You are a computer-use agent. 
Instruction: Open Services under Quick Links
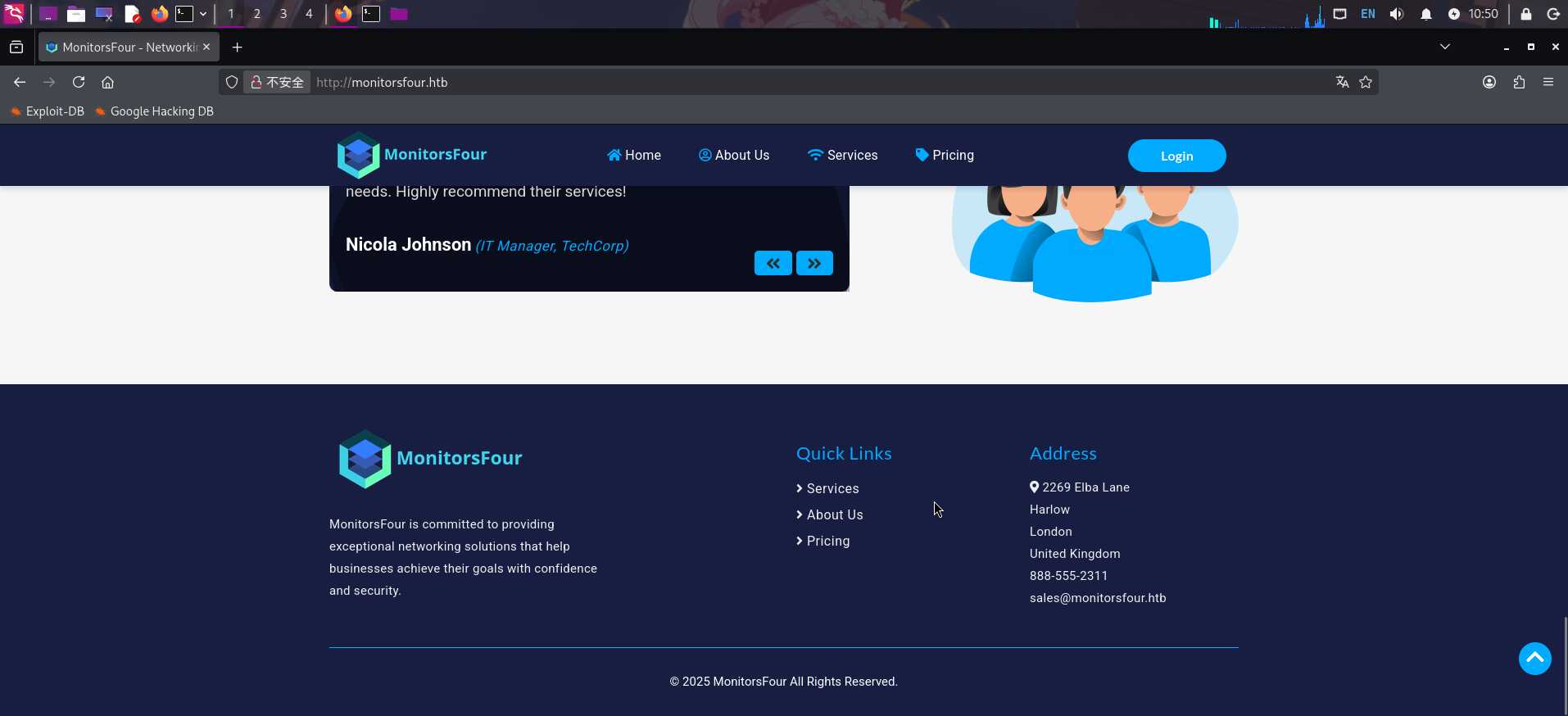[827, 488]
